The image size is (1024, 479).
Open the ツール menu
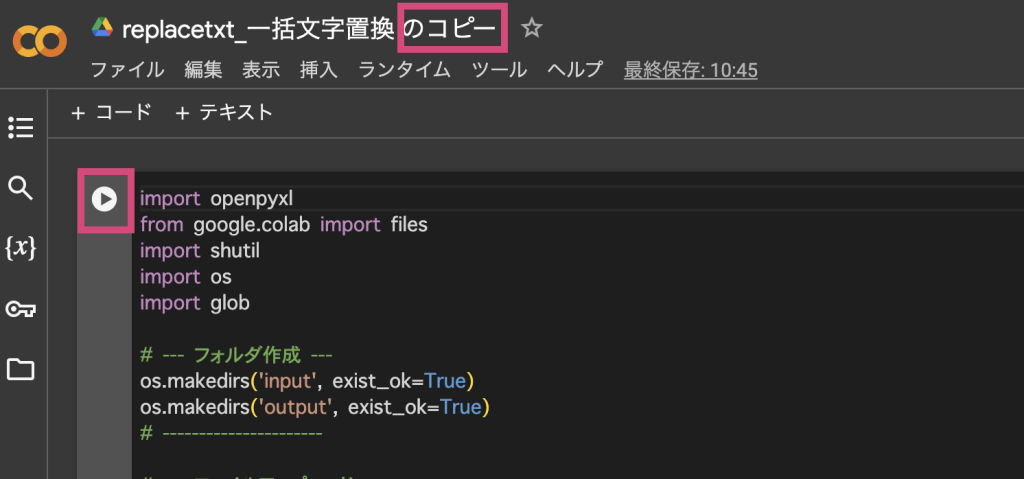coord(497,70)
